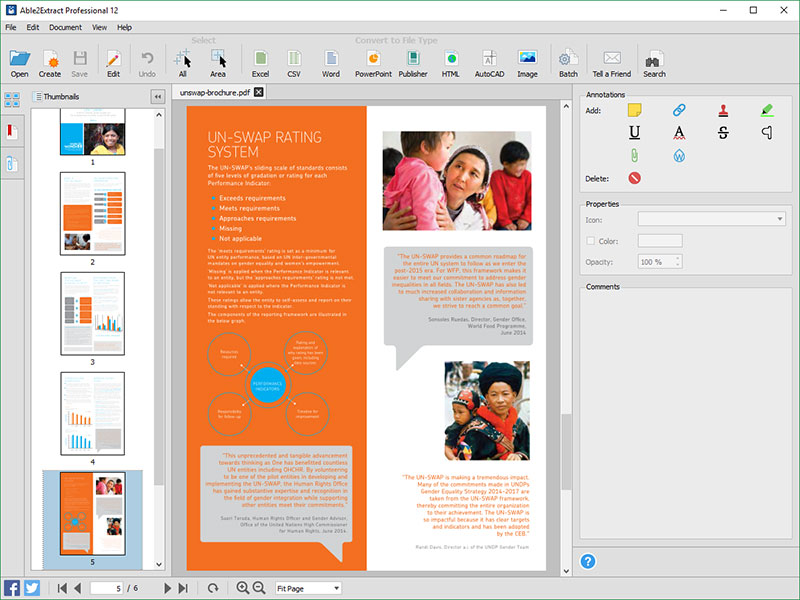Close the unswap-brochure.pdf tab
800x600 pixels.
click(x=259, y=92)
